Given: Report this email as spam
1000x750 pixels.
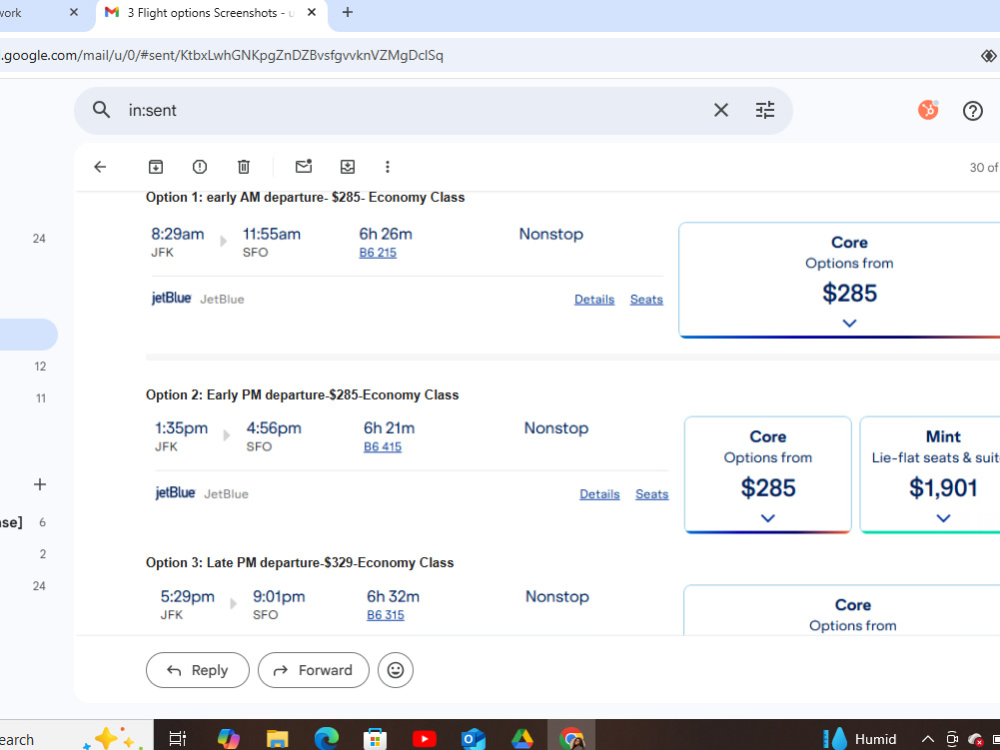Looking at the screenshot, I should (200, 167).
